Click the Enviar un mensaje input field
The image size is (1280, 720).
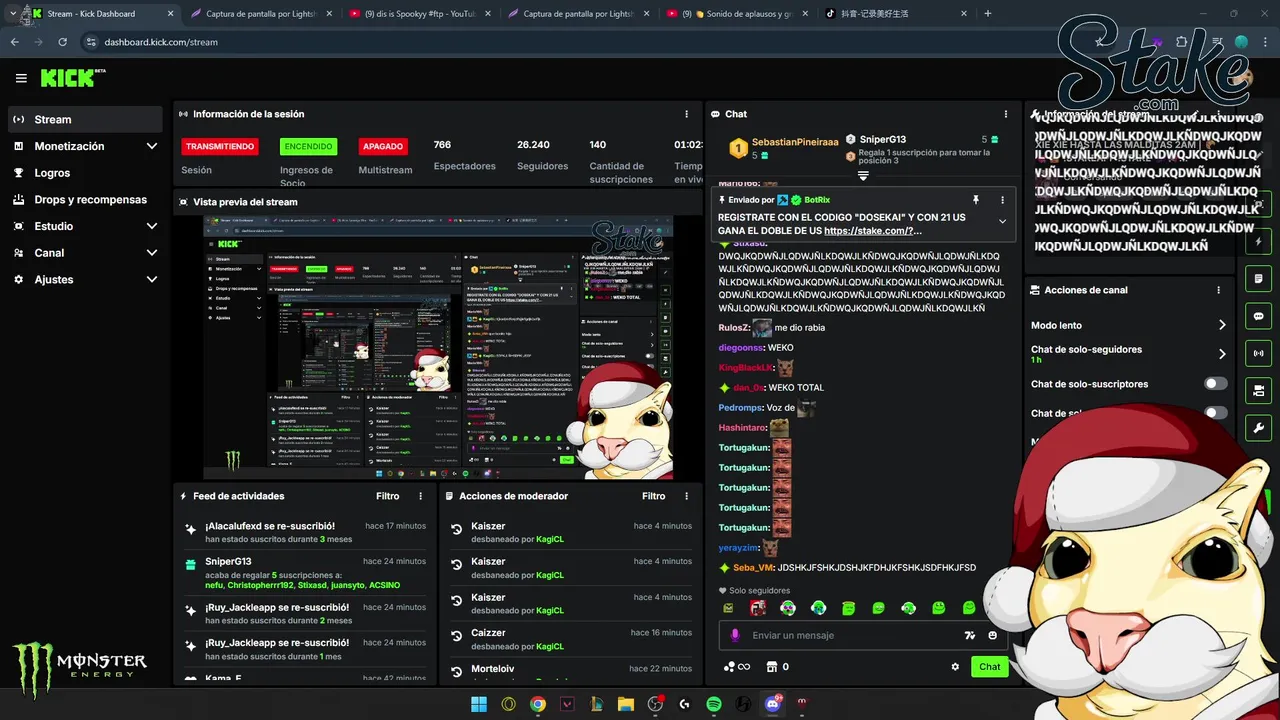coord(863,635)
